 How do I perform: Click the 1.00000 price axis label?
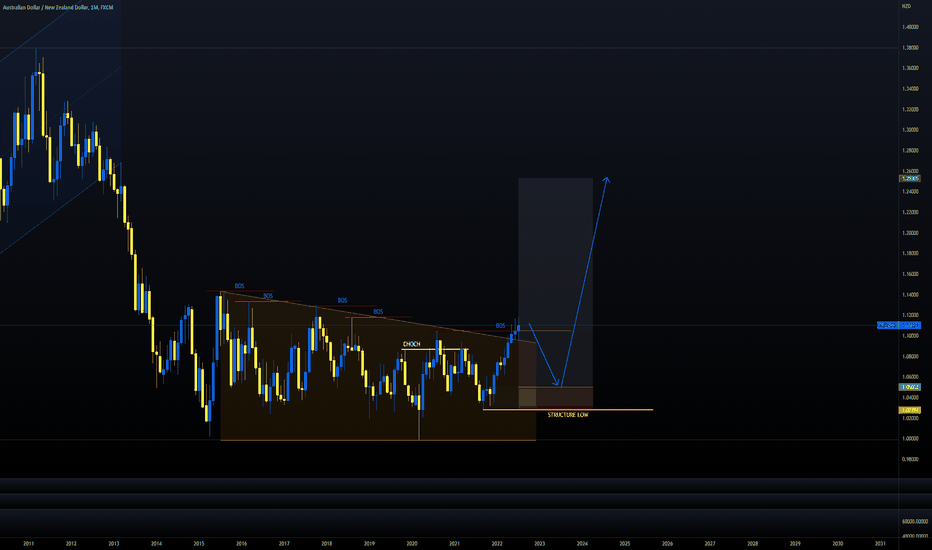(910, 439)
